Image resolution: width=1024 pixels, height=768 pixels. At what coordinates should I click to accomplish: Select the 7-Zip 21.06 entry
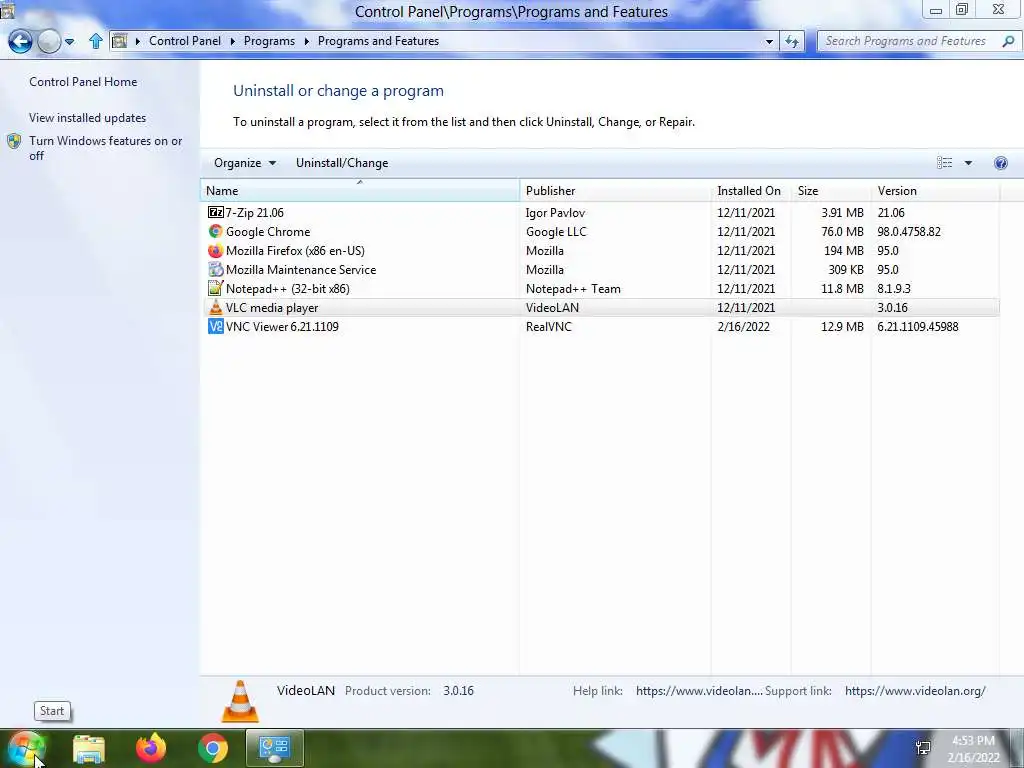tap(255, 212)
